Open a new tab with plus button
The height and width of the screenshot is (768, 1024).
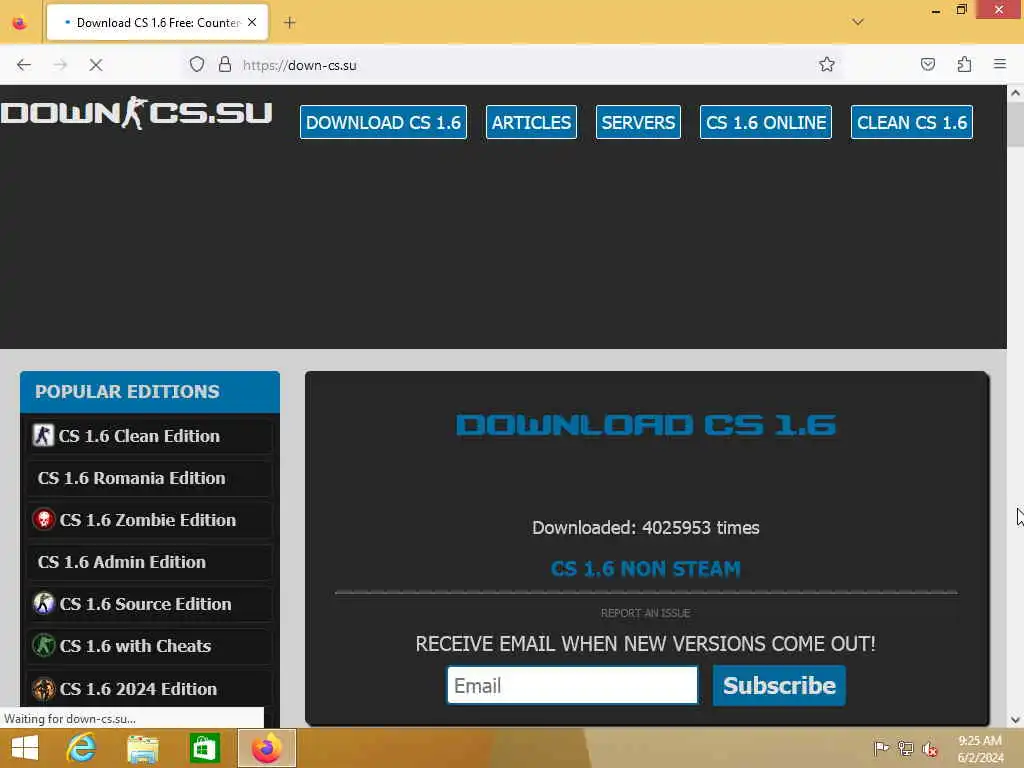pyautogui.click(x=290, y=23)
